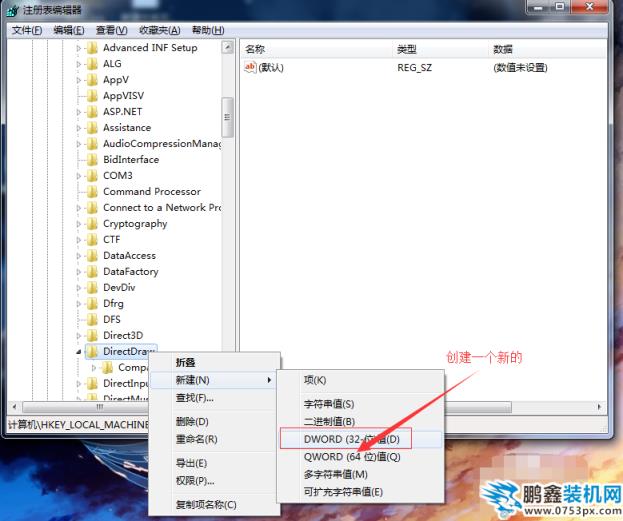This screenshot has width=623, height=521.
Task: Expand the ALG key
Action: coord(79,64)
